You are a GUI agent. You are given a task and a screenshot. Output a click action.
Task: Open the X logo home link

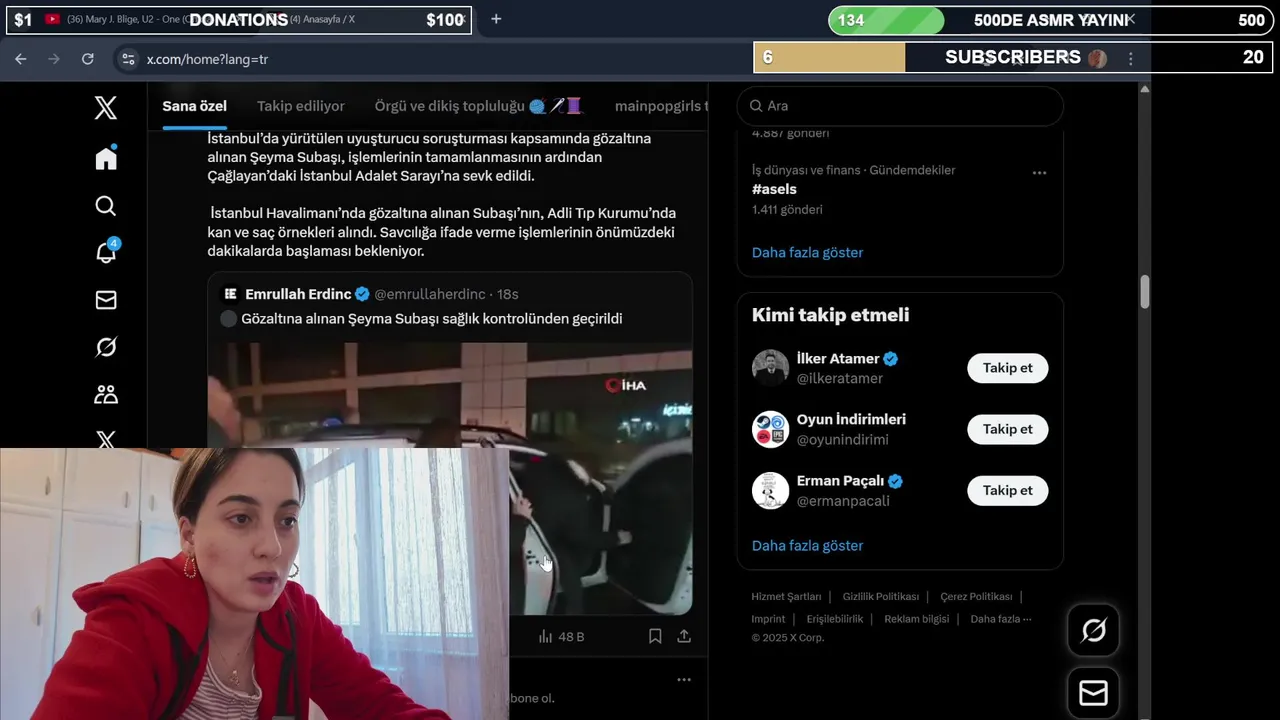coord(105,108)
